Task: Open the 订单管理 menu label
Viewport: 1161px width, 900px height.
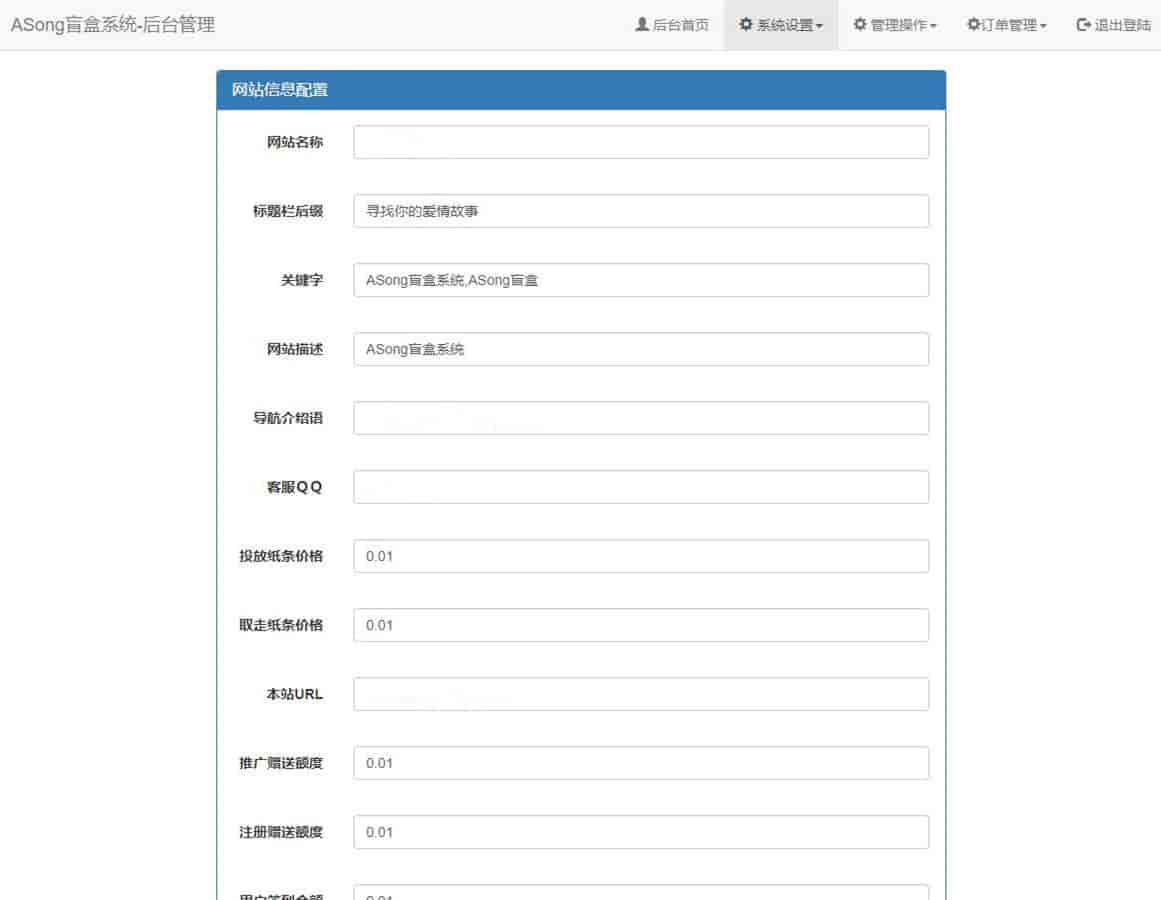Action: [1009, 25]
